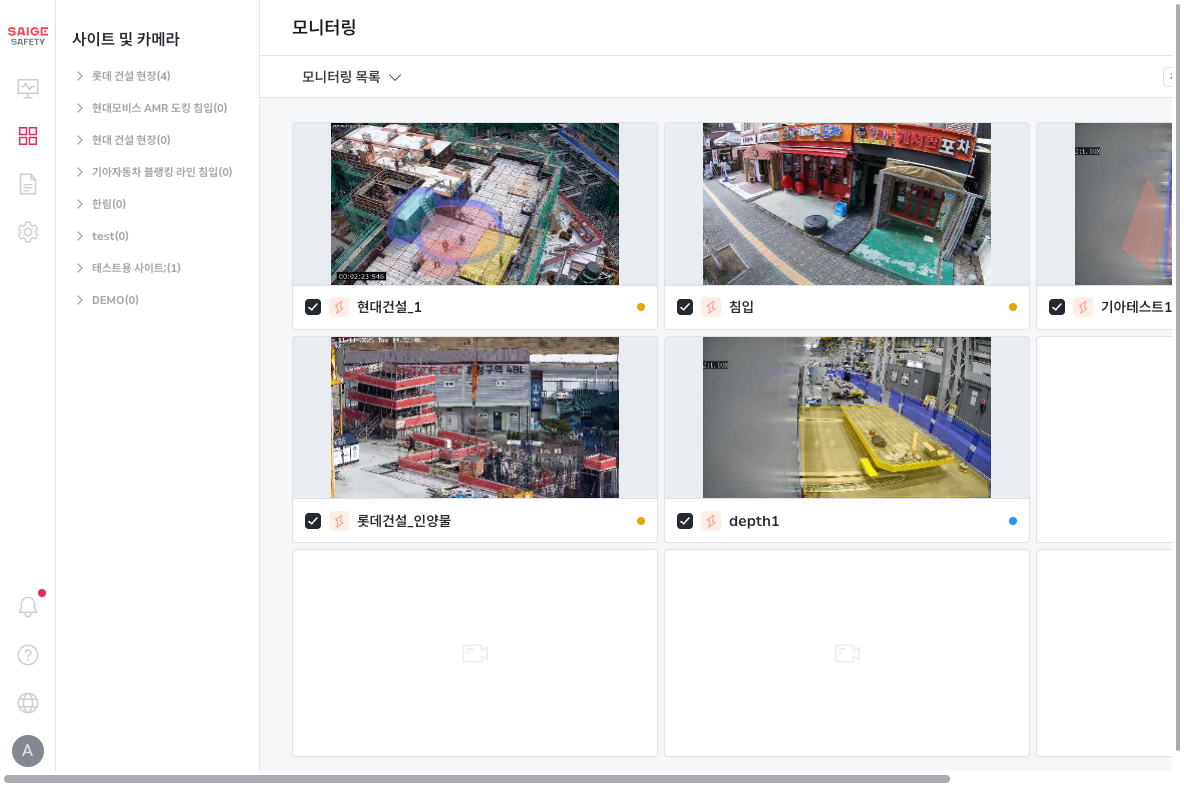Expand the 한림(0) site
This screenshot has width=1184, height=787.
pos(80,204)
